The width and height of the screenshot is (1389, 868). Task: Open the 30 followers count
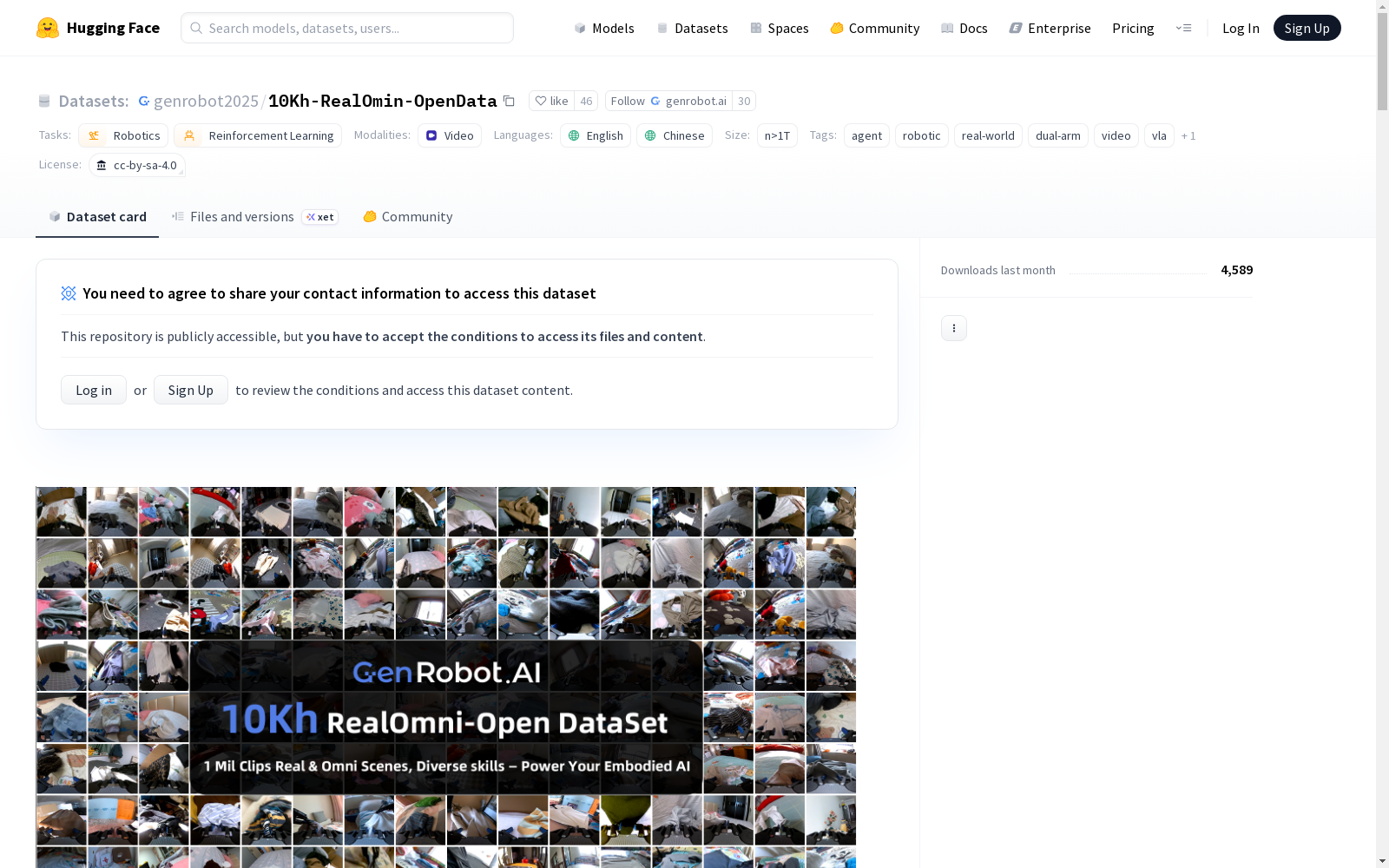(x=744, y=101)
